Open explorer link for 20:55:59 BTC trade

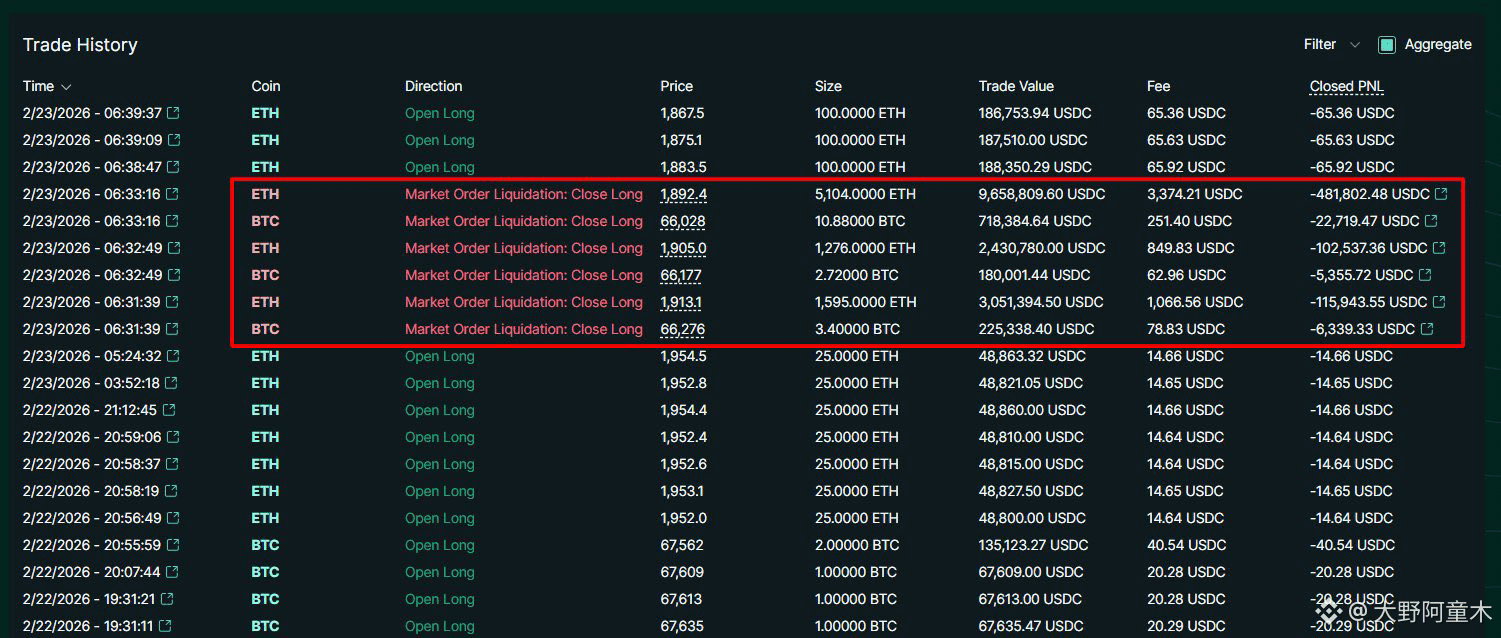coord(174,545)
